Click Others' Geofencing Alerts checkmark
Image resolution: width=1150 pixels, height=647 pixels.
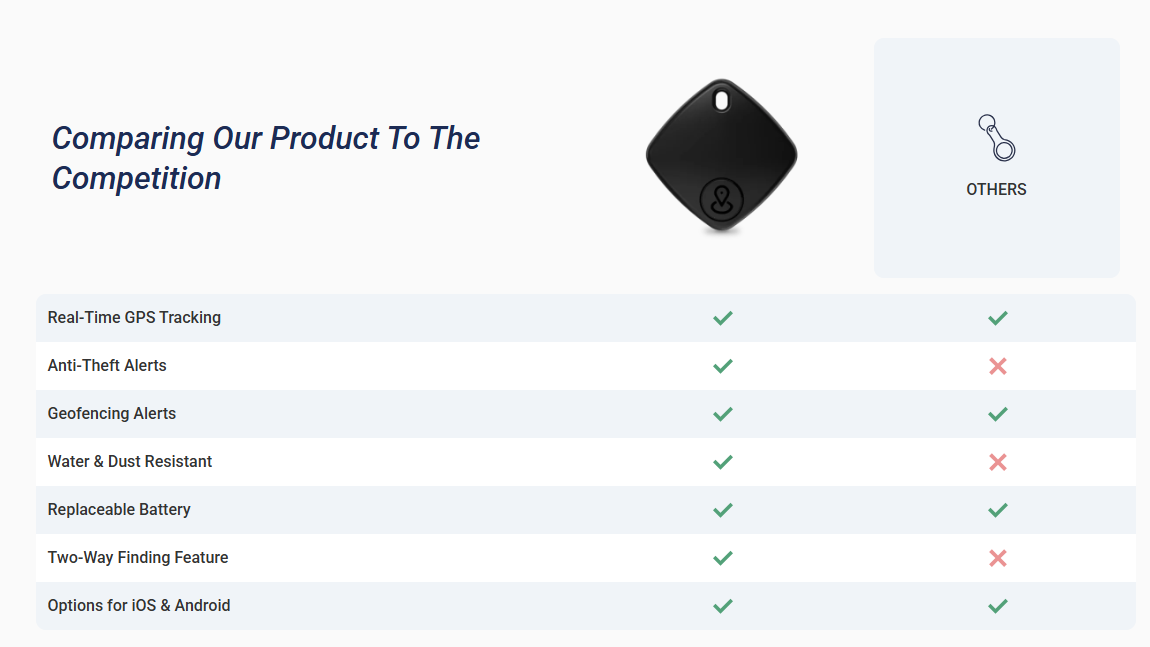click(x=997, y=414)
